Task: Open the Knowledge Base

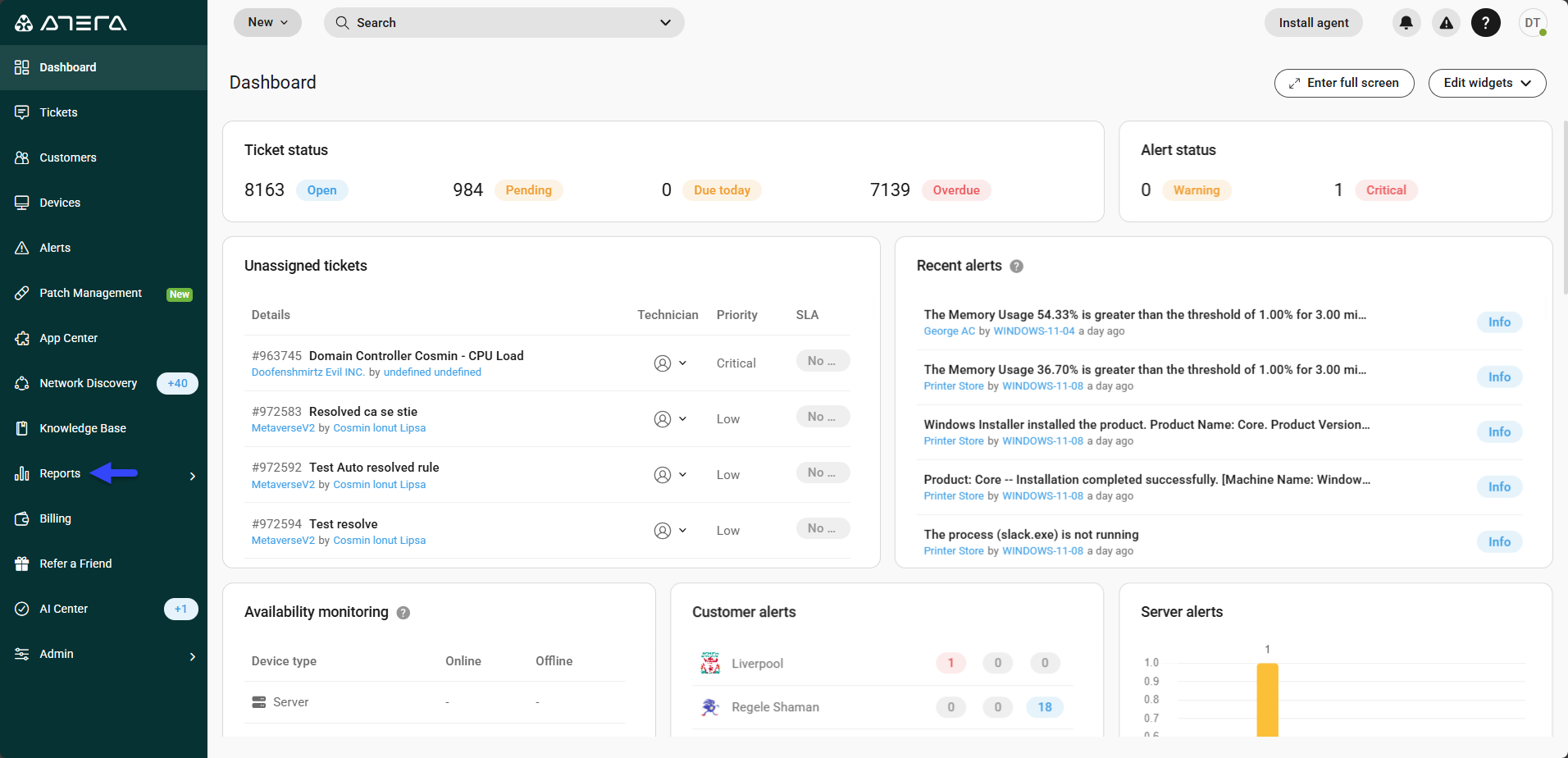Action: [x=82, y=428]
